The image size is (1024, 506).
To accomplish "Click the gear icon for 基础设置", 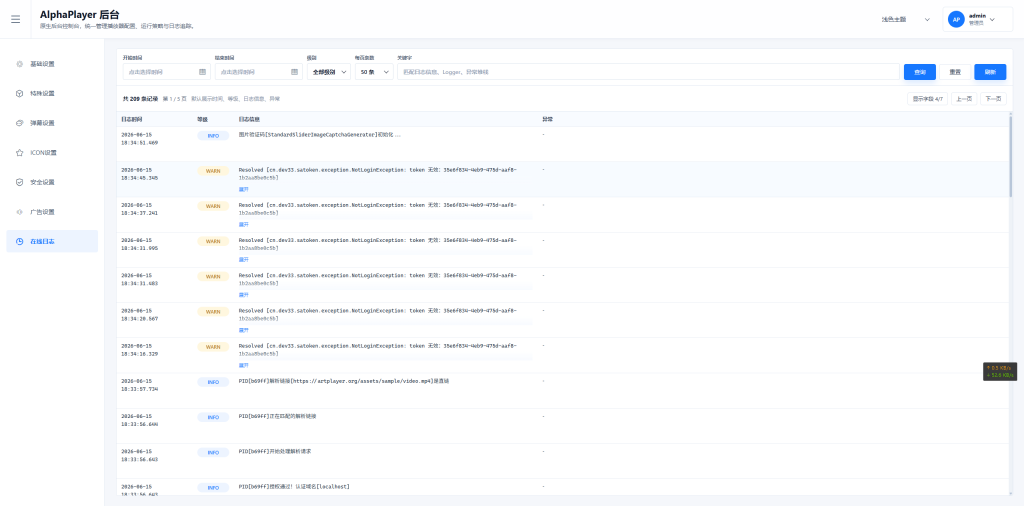I will [x=20, y=64].
